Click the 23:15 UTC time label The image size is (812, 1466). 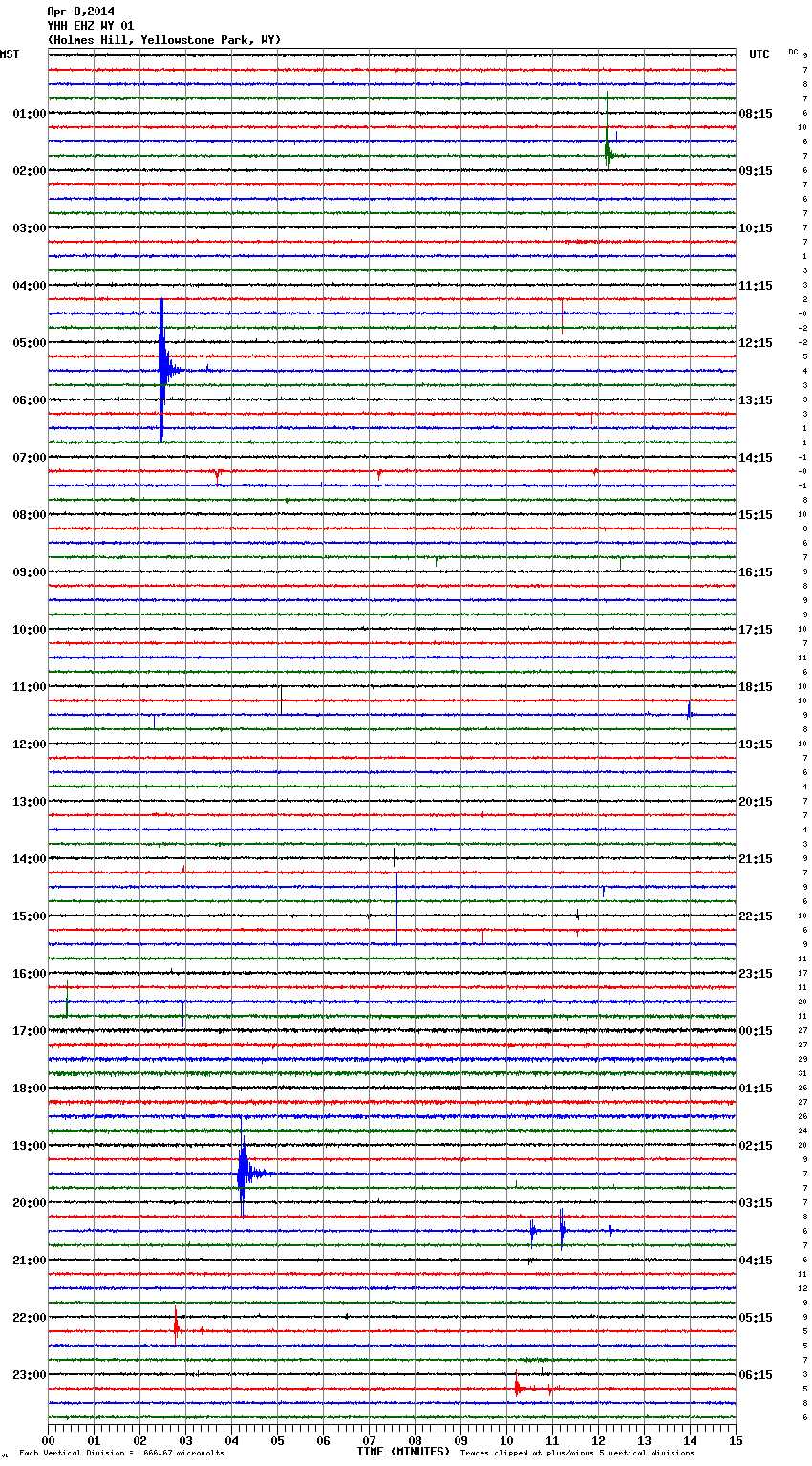tap(756, 974)
